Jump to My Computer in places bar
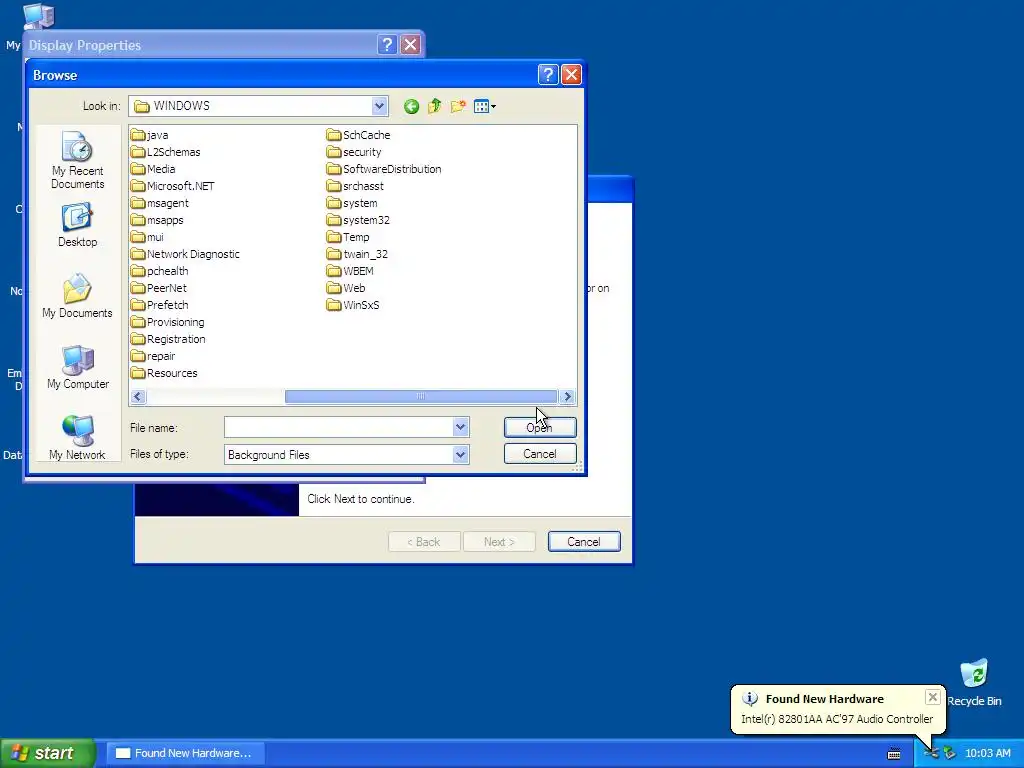This screenshot has width=1024, height=768. point(78,367)
